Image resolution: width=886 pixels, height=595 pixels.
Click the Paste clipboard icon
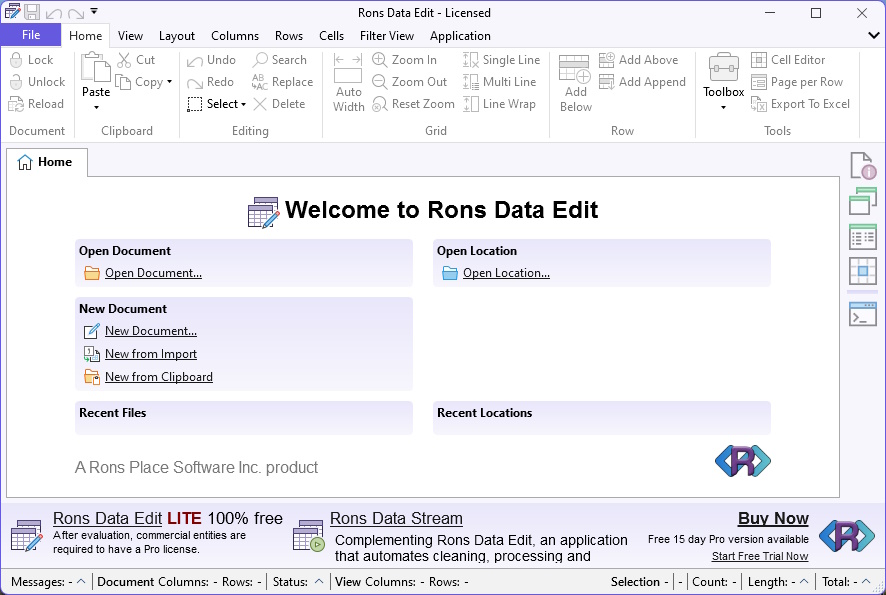95,68
